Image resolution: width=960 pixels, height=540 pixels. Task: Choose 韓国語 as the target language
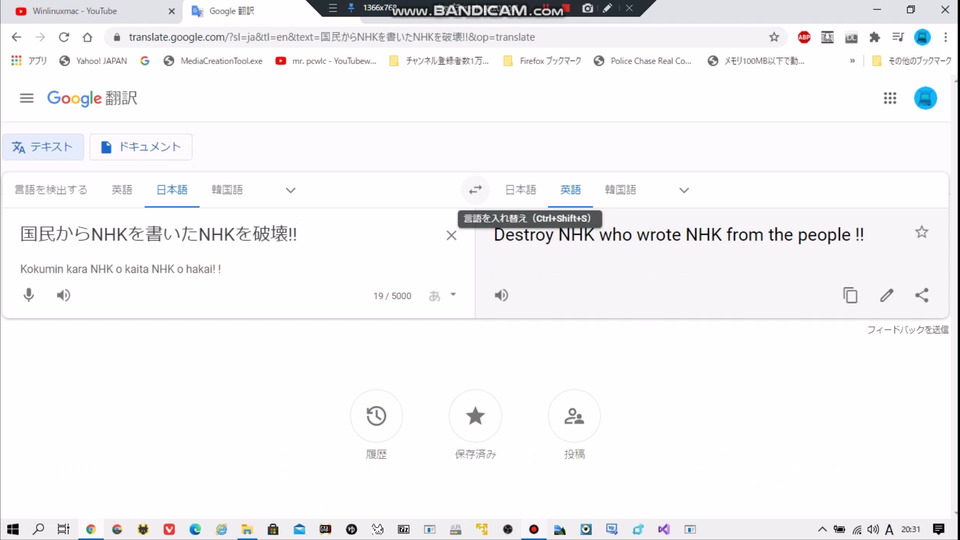tap(620, 190)
